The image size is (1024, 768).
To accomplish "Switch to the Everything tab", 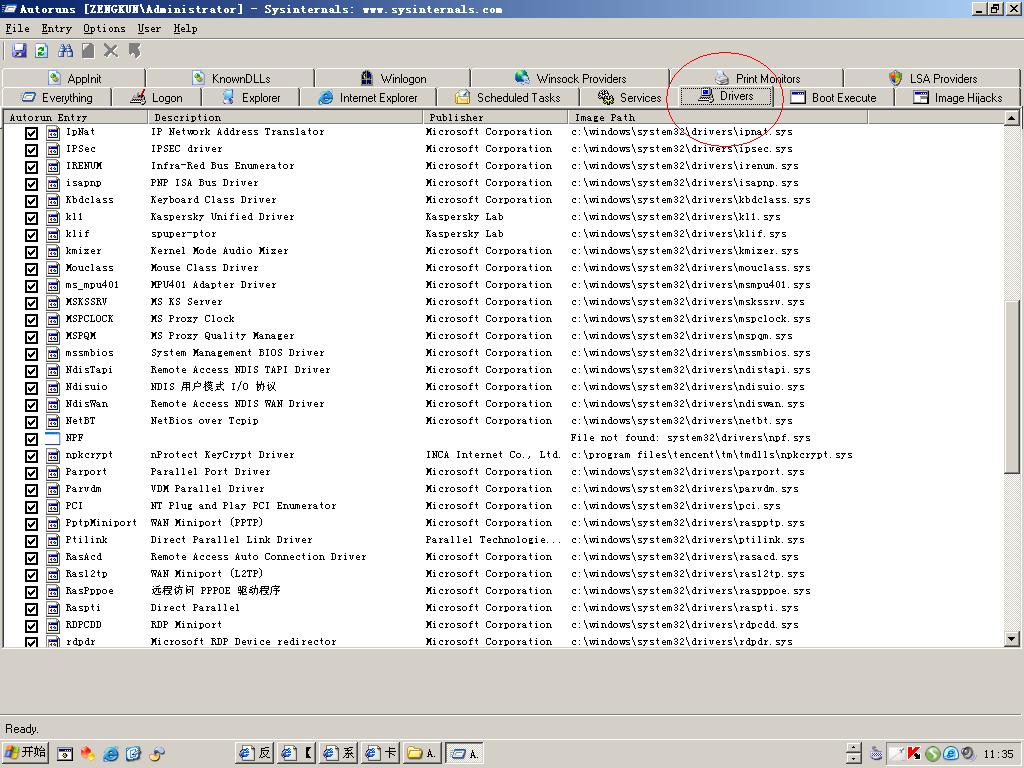I will tap(57, 97).
